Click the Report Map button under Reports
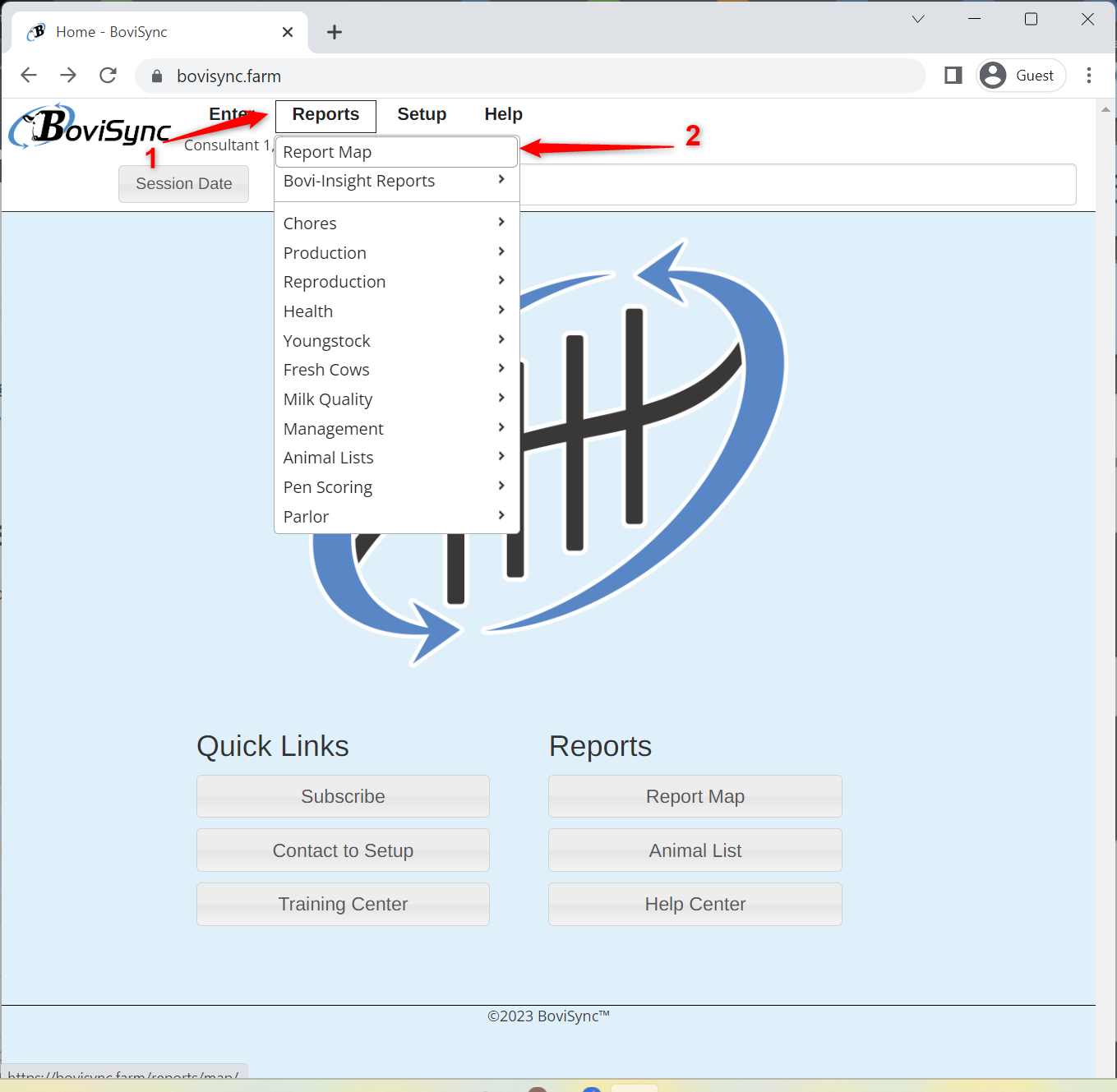 (x=695, y=796)
